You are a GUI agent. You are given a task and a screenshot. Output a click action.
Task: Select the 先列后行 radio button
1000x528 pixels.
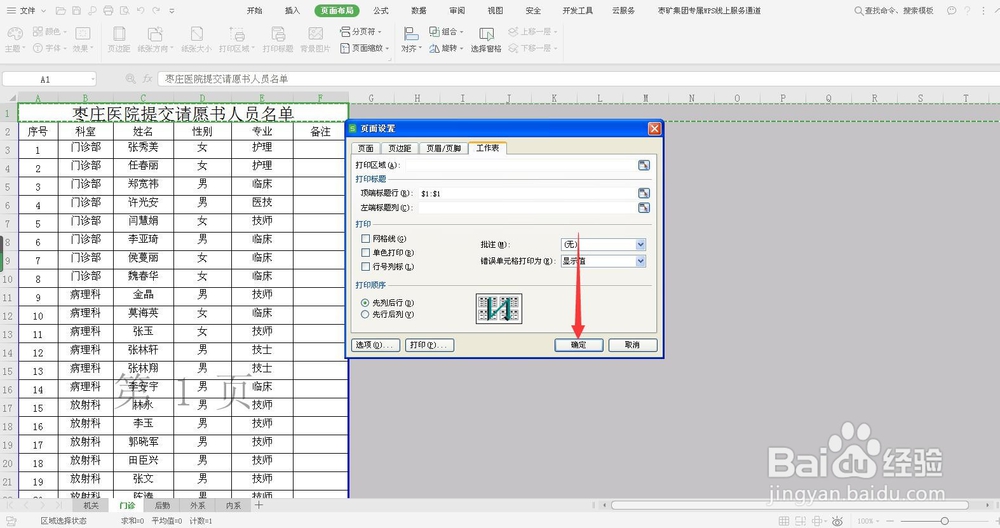(x=365, y=303)
